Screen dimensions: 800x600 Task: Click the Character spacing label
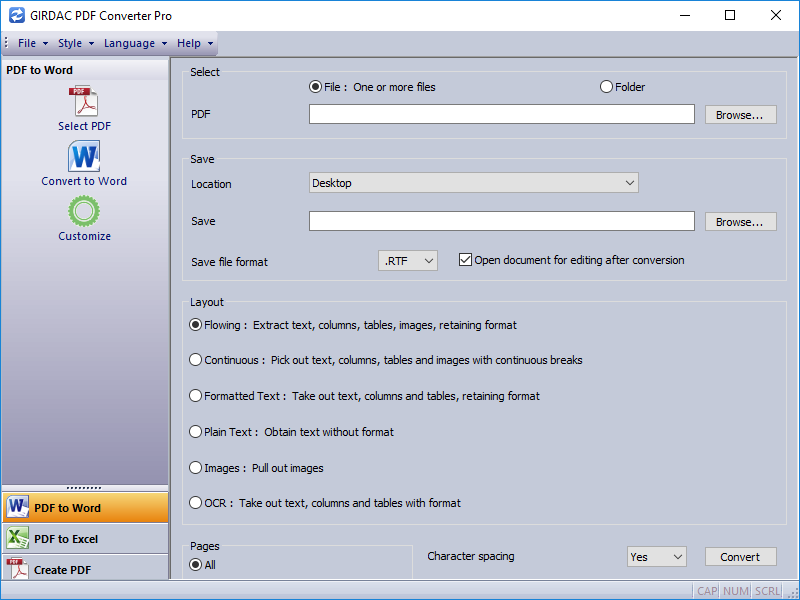(x=470, y=556)
